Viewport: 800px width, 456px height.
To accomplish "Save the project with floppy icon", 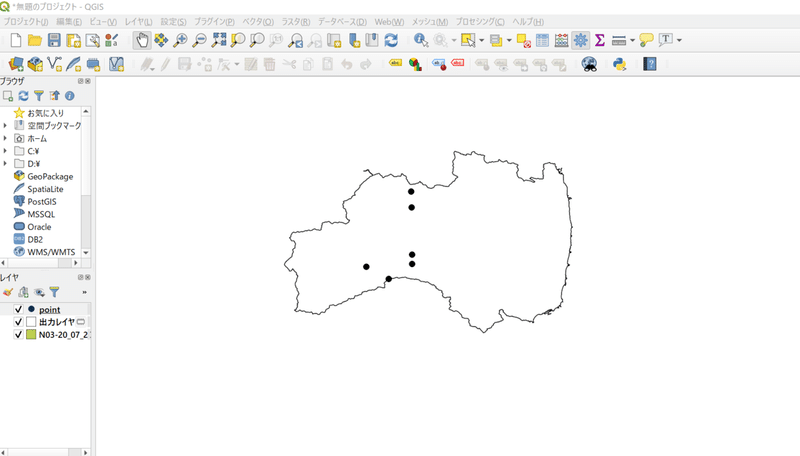I will coord(54,40).
